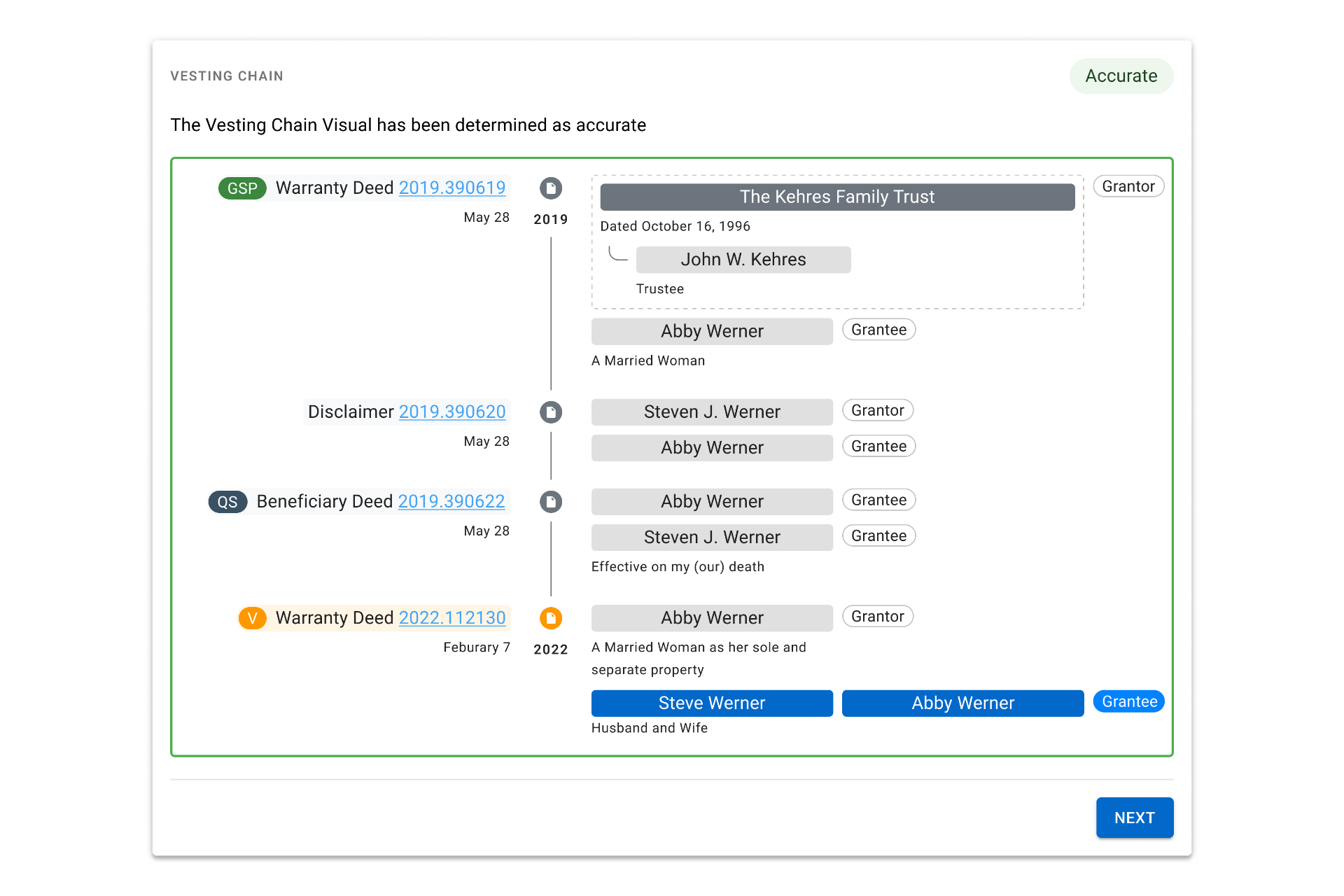Image resolution: width=1344 pixels, height=896 pixels.
Task: Click the 'Trustee' label under John W. Kehres
Action: point(660,289)
